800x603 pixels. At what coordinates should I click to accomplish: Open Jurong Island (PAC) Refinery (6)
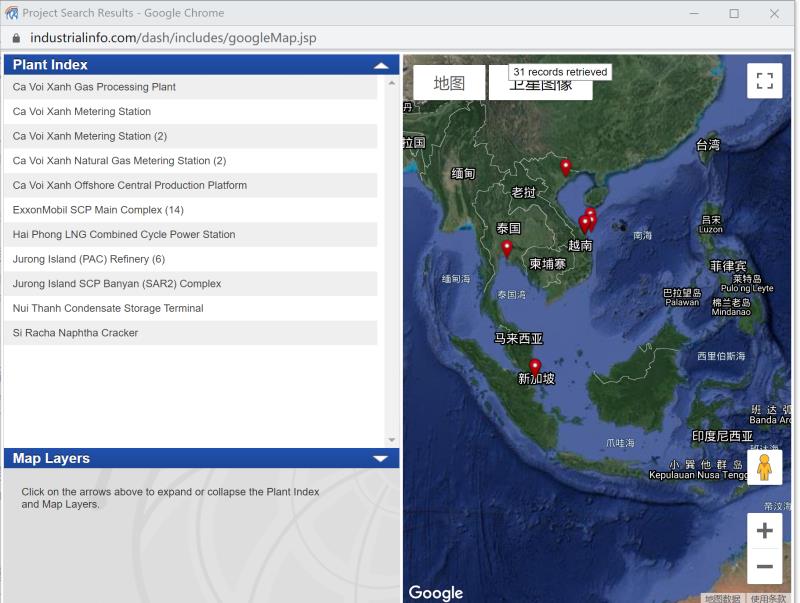pyautogui.click(x=89, y=259)
